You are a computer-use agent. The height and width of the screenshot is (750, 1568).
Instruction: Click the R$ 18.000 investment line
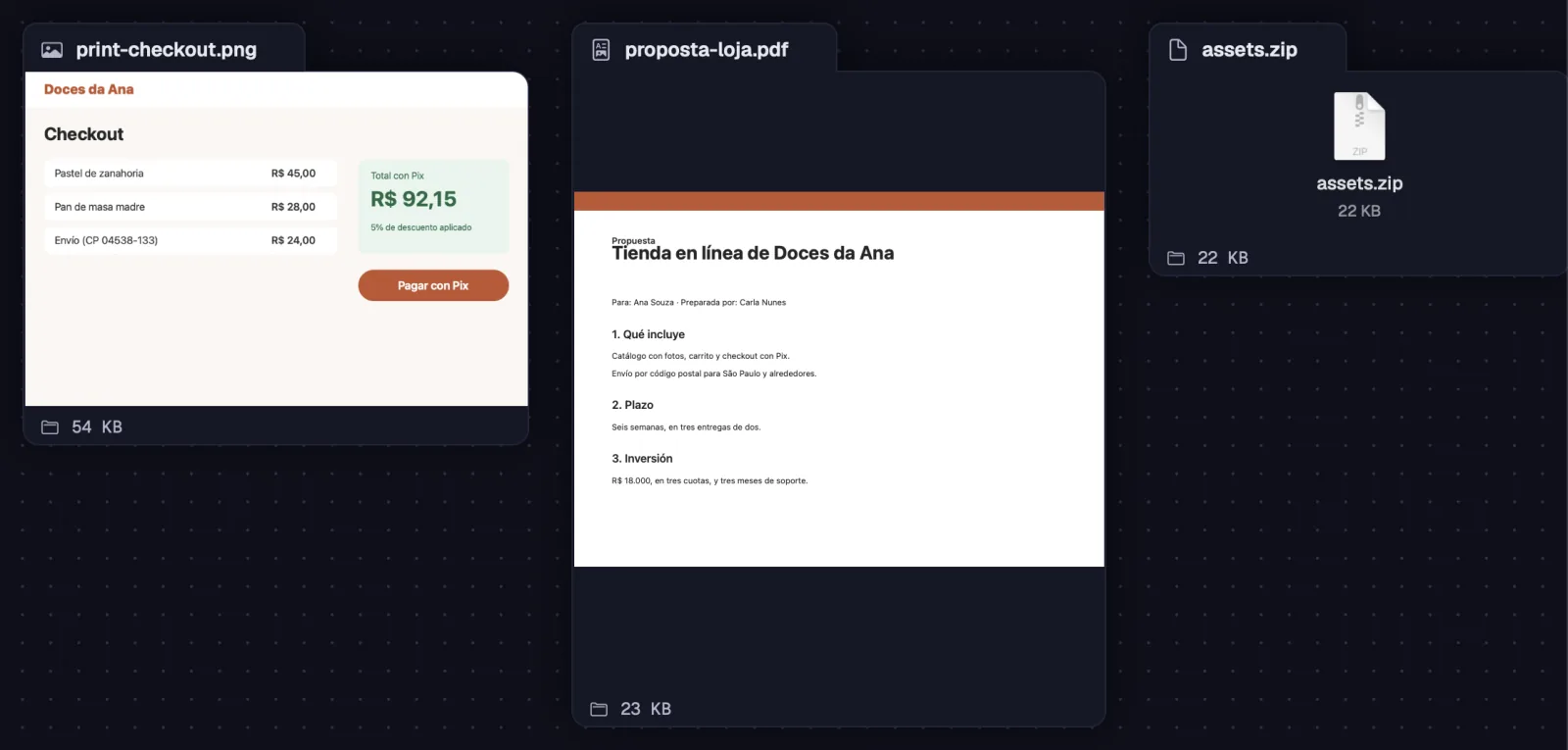click(710, 481)
